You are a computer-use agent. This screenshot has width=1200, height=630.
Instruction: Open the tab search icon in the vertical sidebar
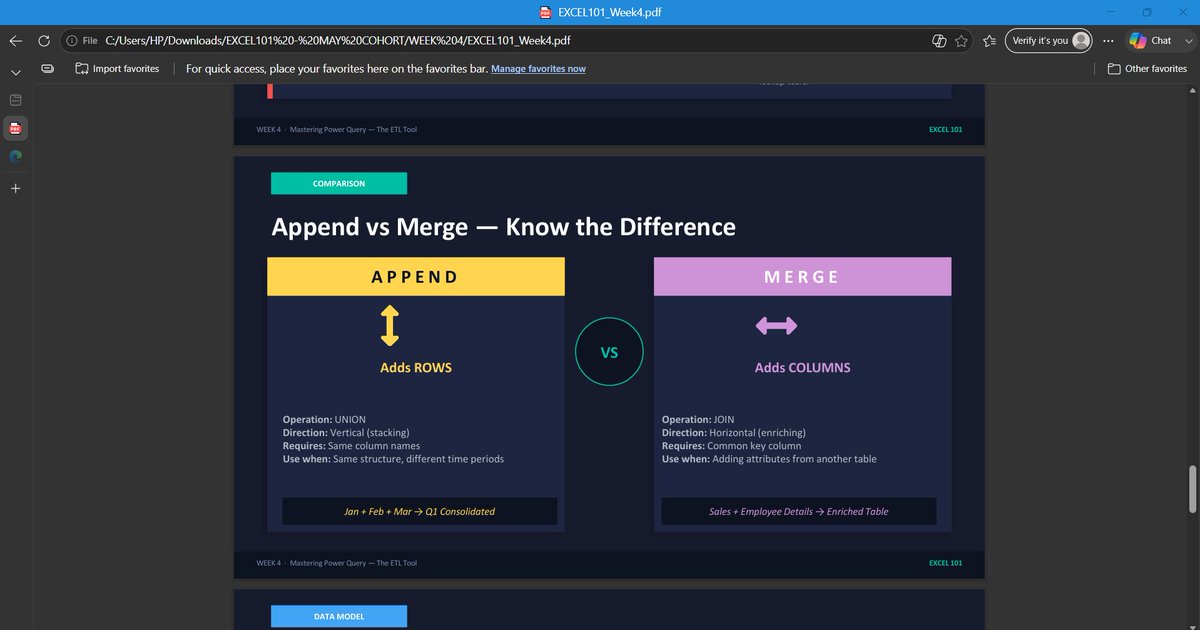coord(15,100)
